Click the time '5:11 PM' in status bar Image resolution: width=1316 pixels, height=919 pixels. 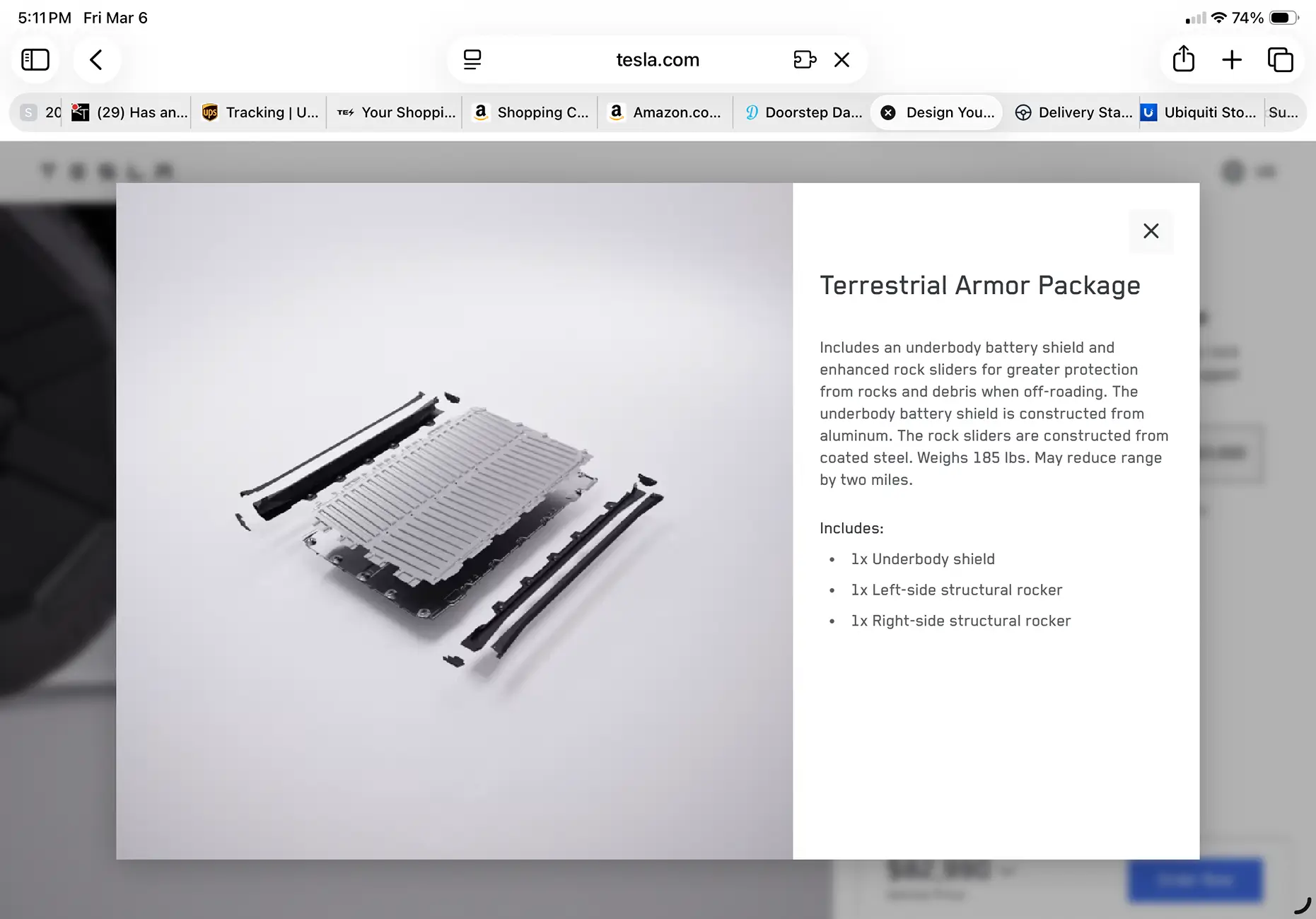pyautogui.click(x=45, y=18)
